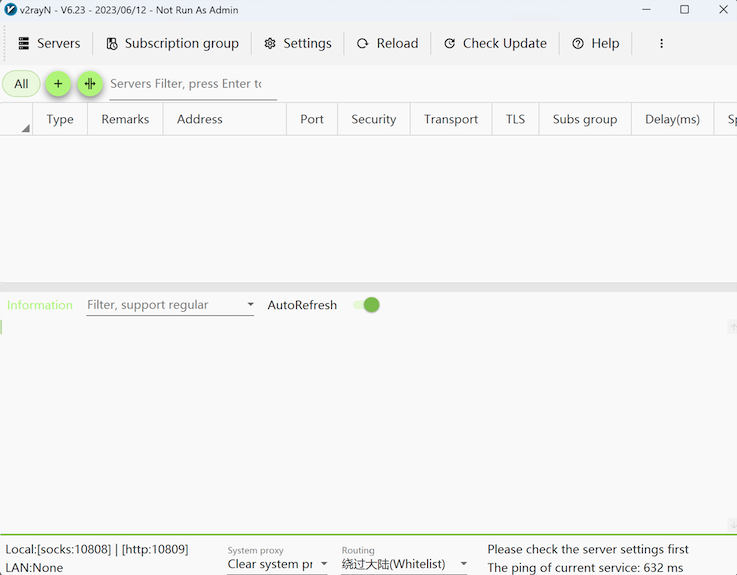Click Reload in the toolbar
Screen dimensions: 737x575
pyautogui.click(x=387, y=43)
